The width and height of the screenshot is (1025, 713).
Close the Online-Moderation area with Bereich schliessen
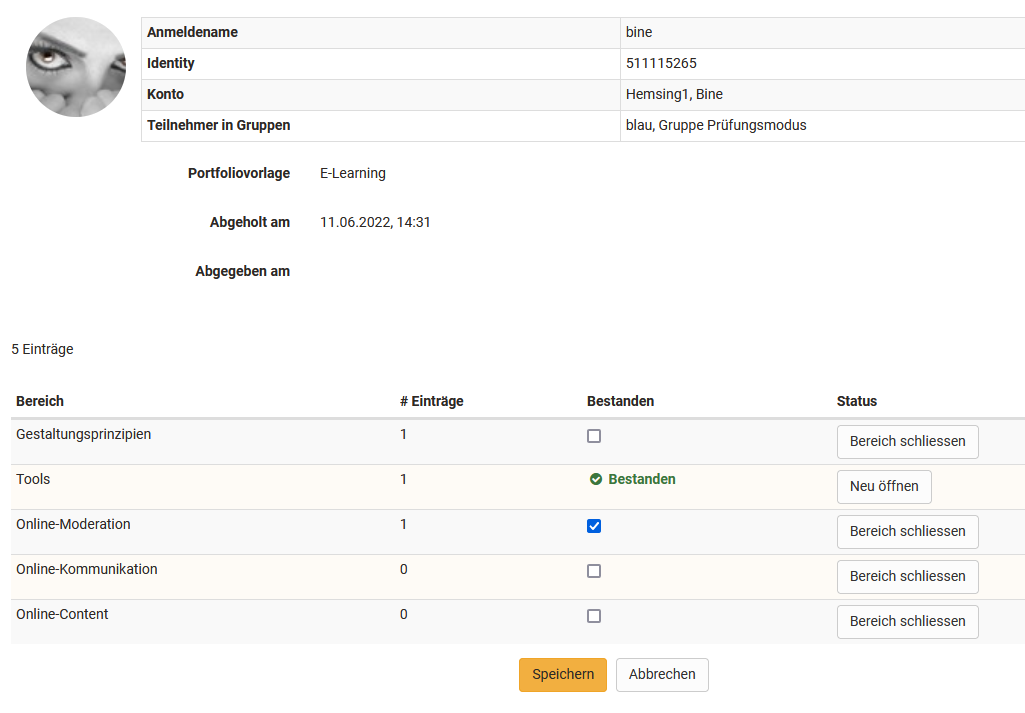point(907,531)
